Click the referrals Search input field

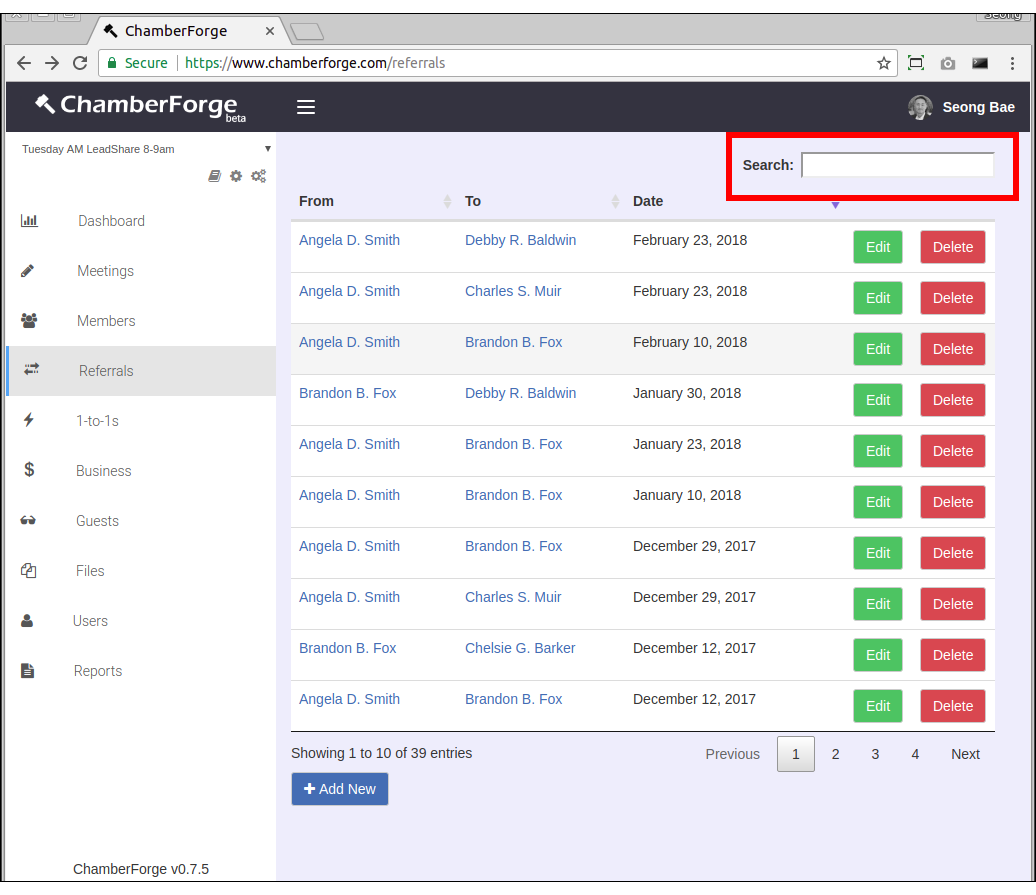point(897,165)
